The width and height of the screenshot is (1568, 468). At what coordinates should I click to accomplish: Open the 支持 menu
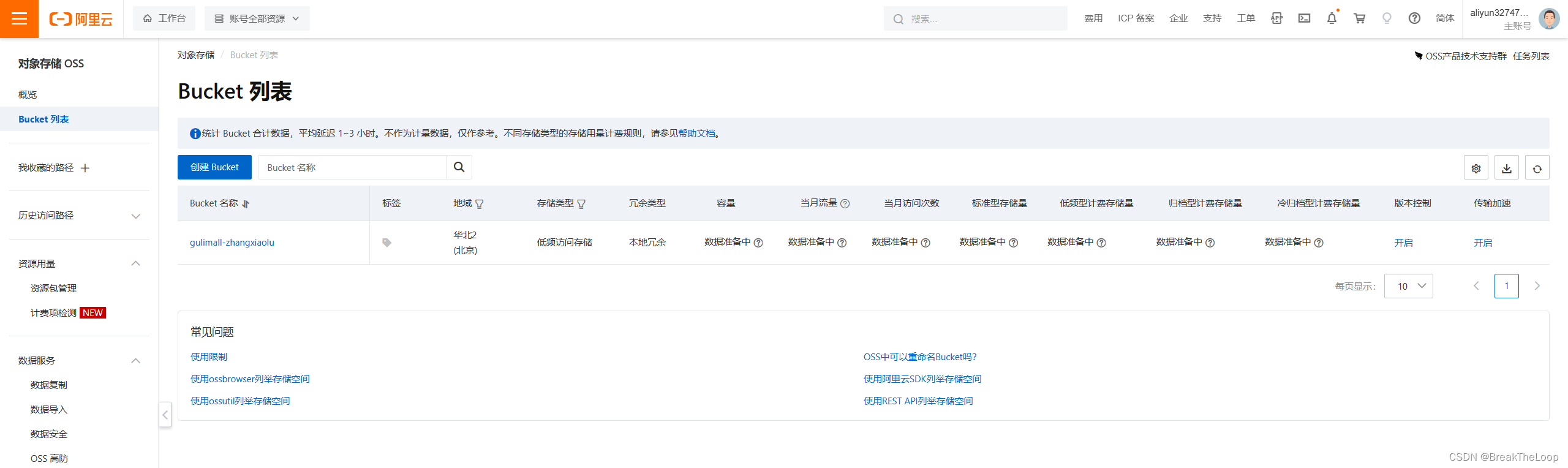coord(1212,18)
